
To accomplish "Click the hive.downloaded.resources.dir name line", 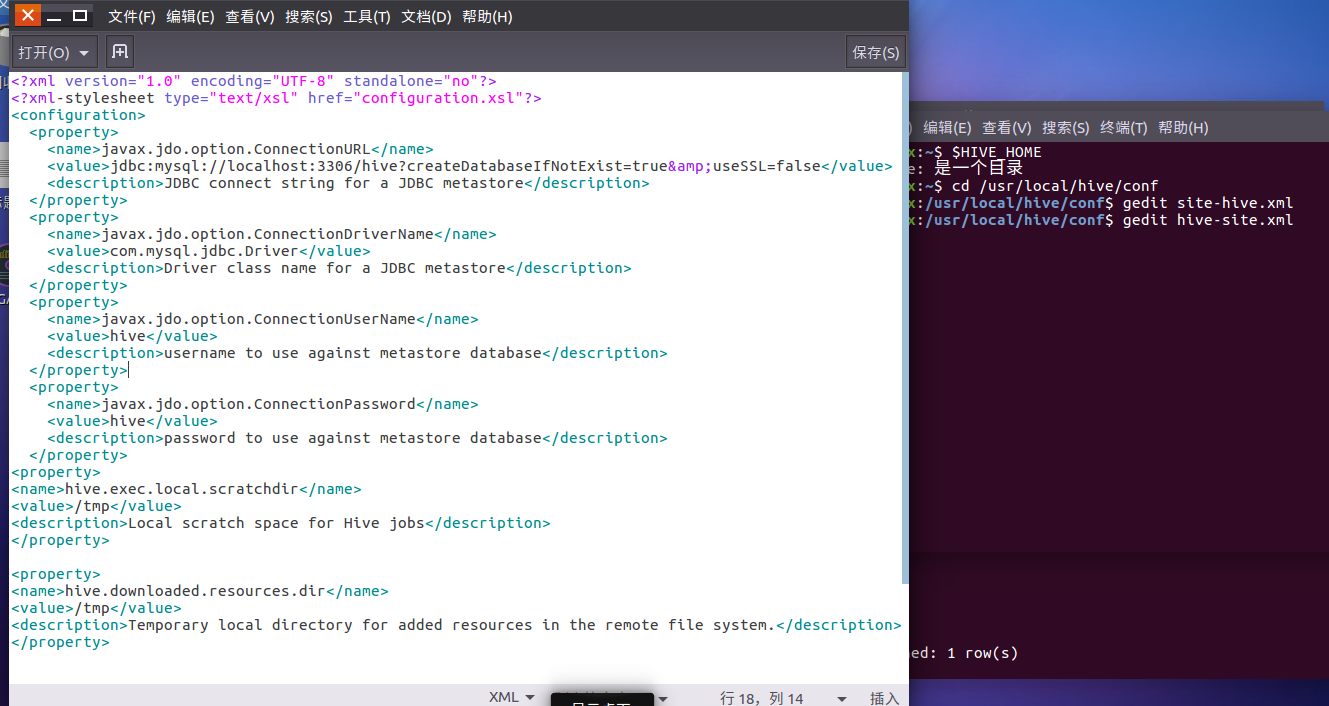I will coord(200,591).
